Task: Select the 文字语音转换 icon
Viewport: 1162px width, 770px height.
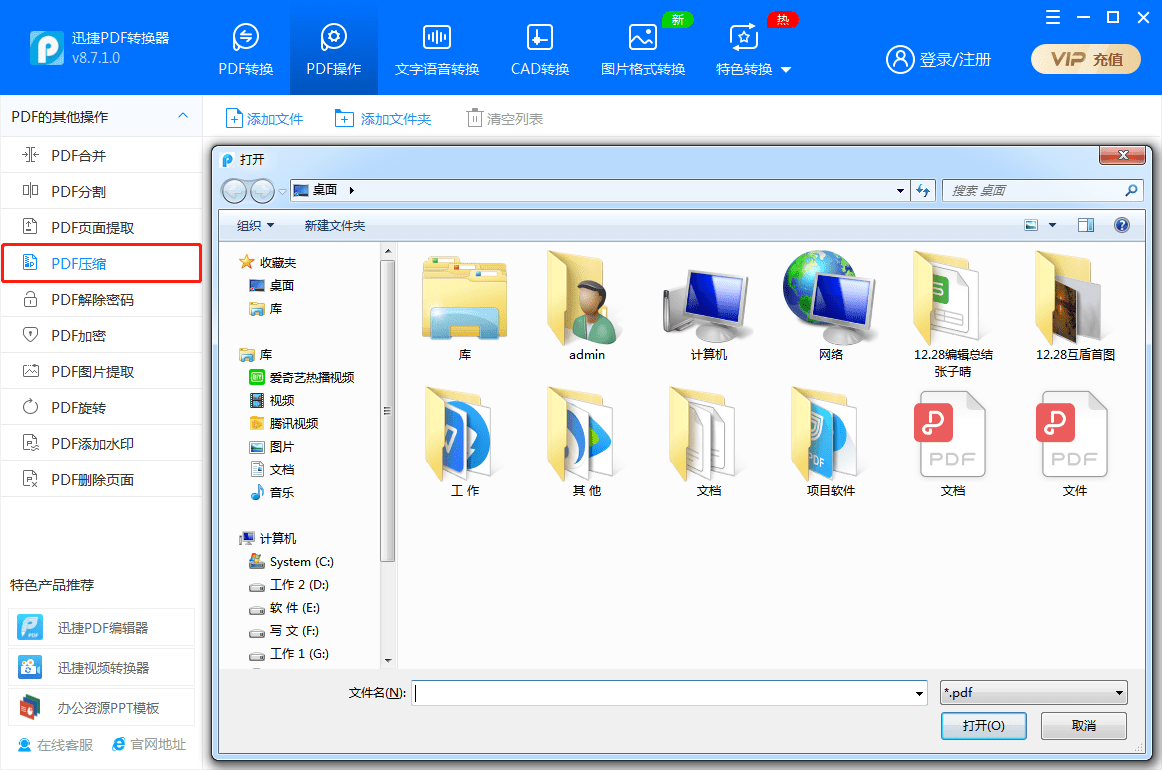Action: pos(436,37)
